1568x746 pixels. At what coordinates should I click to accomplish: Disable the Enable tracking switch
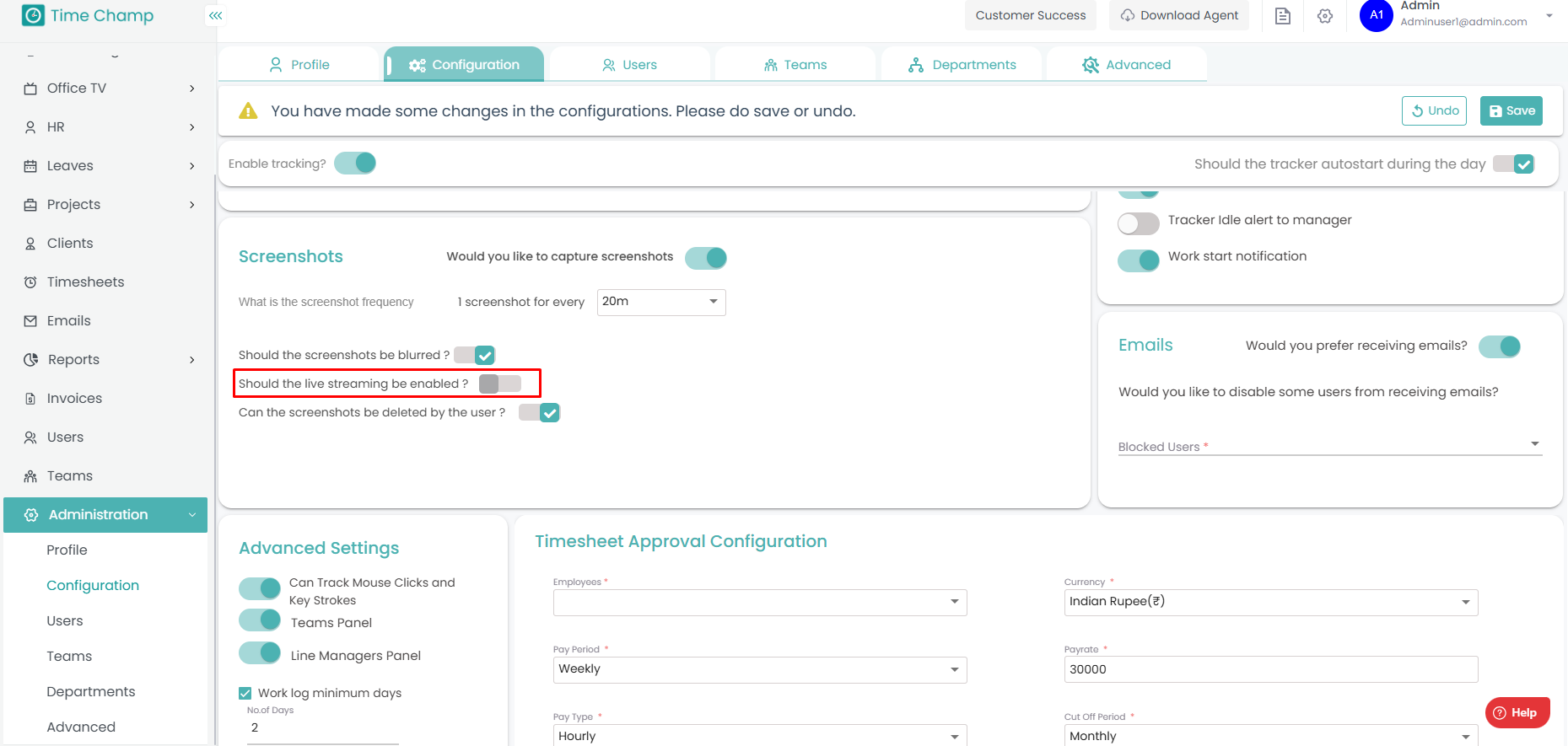(355, 164)
